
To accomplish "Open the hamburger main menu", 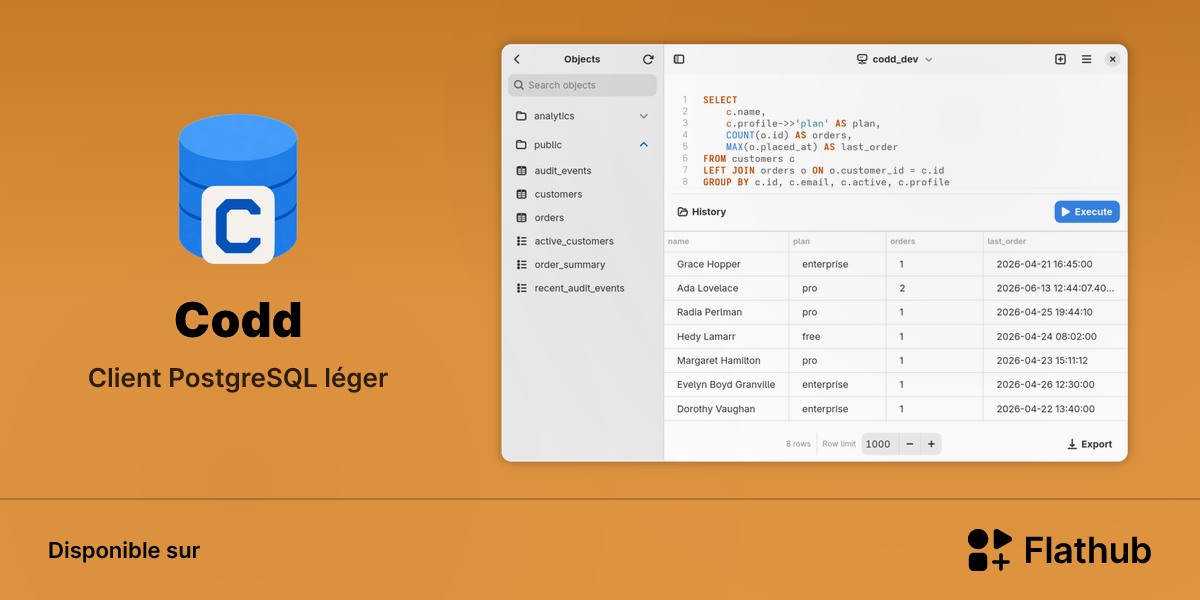I will tap(1086, 59).
